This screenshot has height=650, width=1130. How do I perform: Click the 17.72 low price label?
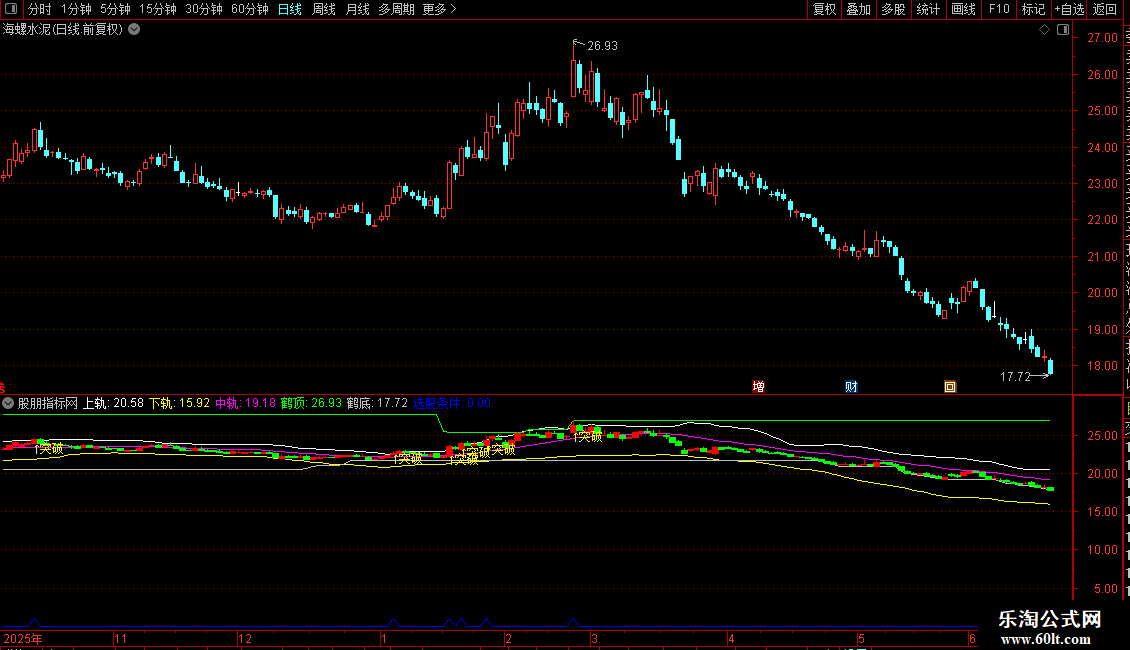(1015, 377)
